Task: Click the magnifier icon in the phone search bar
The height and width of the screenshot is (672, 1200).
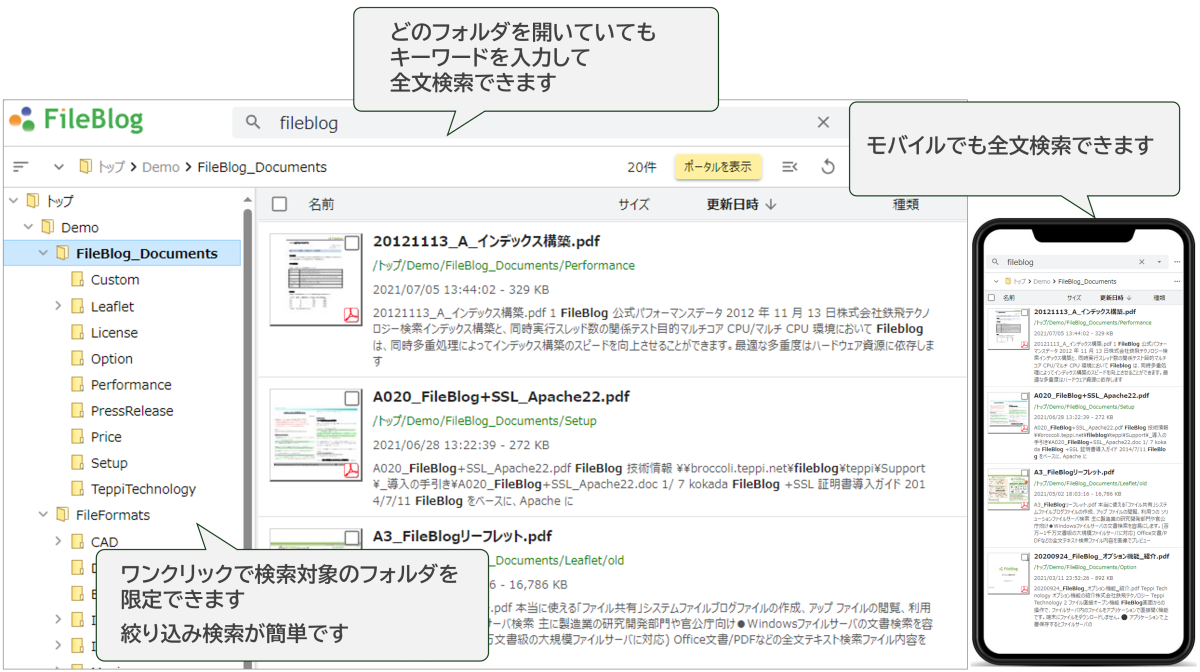Action: pyautogui.click(x=997, y=262)
